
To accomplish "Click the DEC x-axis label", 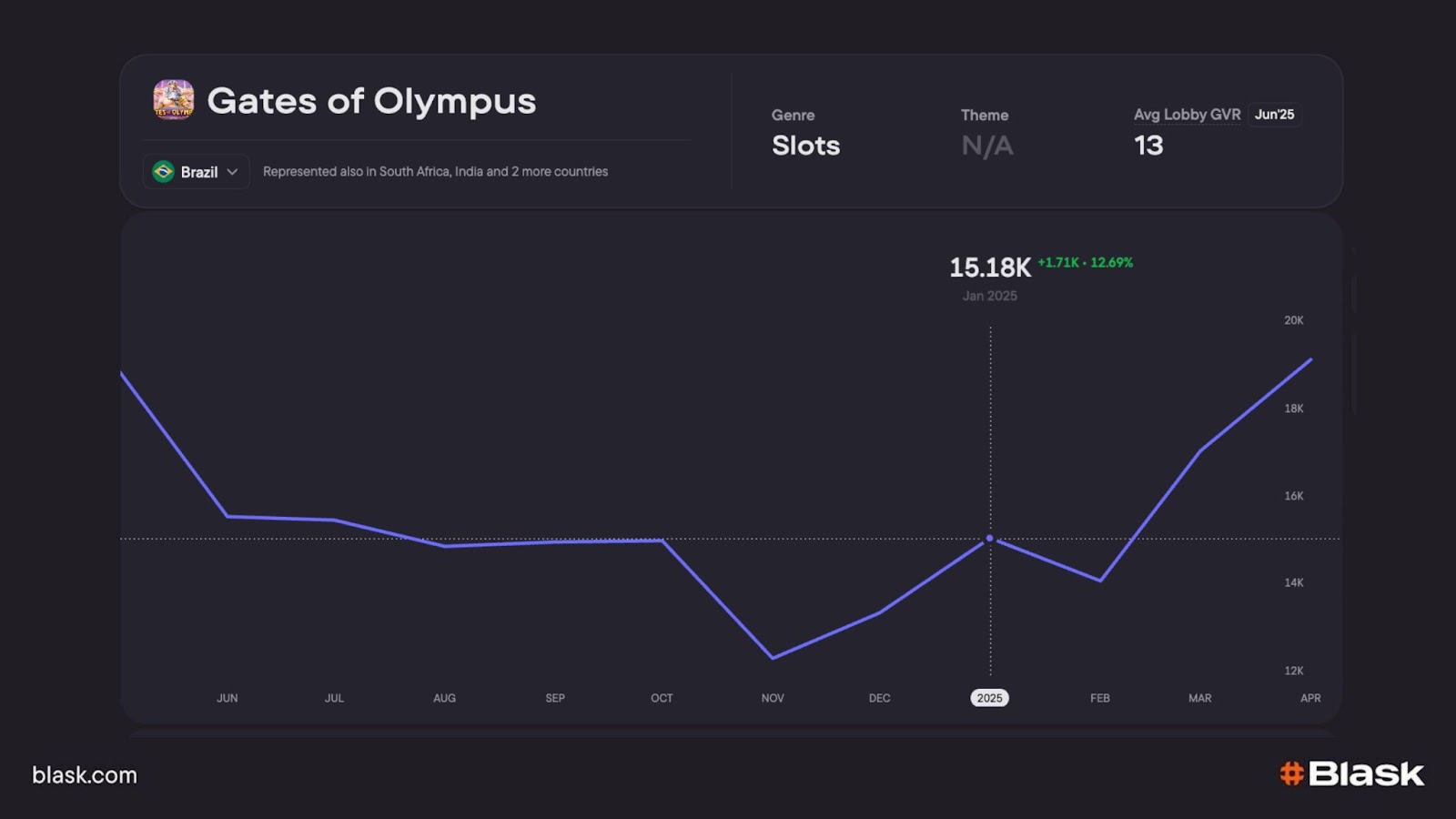I will (x=879, y=698).
